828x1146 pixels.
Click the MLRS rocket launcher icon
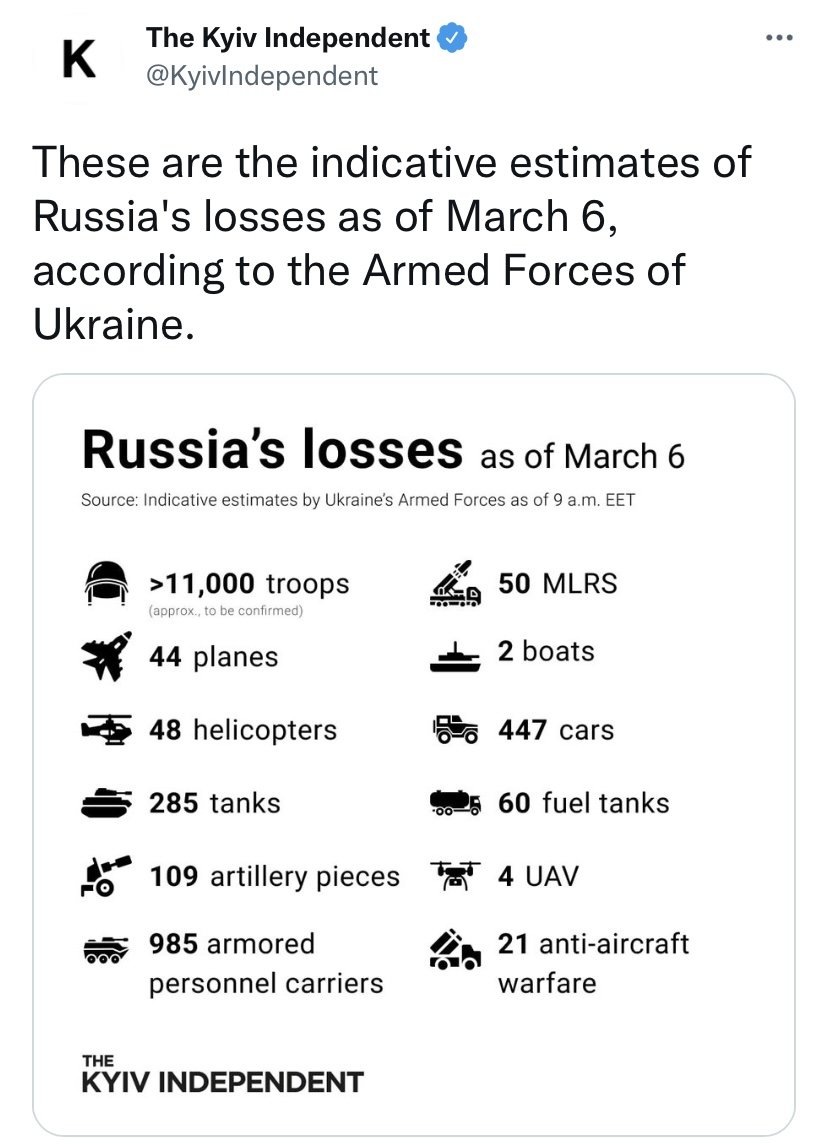(x=456, y=584)
